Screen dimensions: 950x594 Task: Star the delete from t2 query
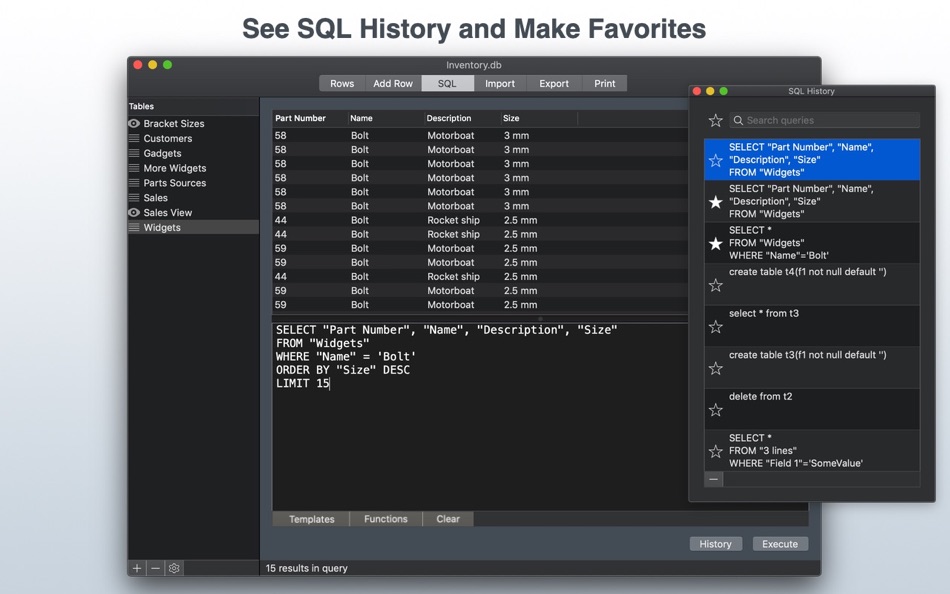click(716, 410)
